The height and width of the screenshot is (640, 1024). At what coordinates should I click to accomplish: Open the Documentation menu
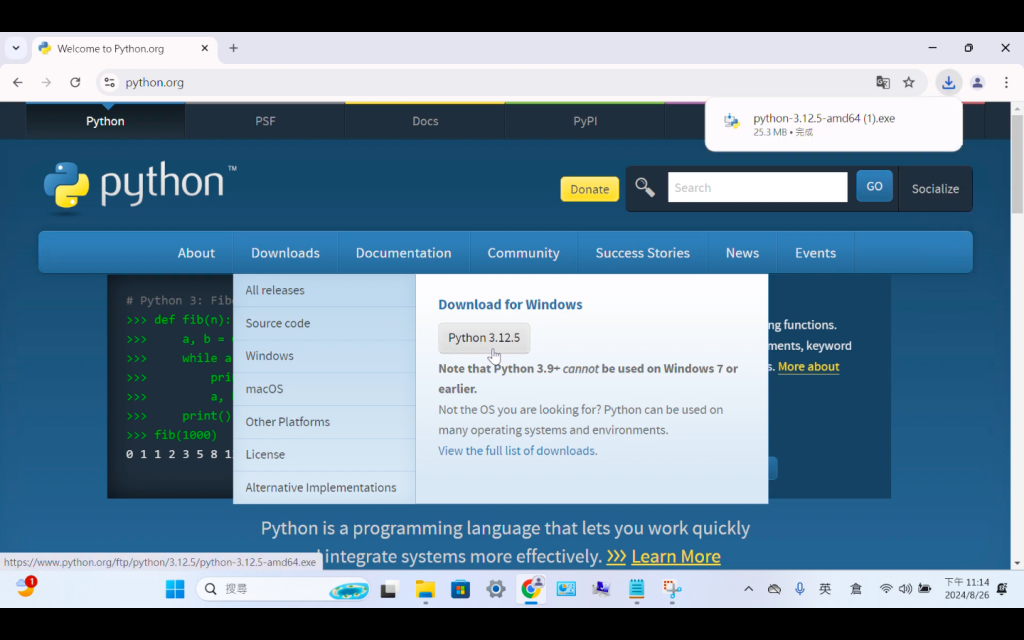[x=404, y=253]
